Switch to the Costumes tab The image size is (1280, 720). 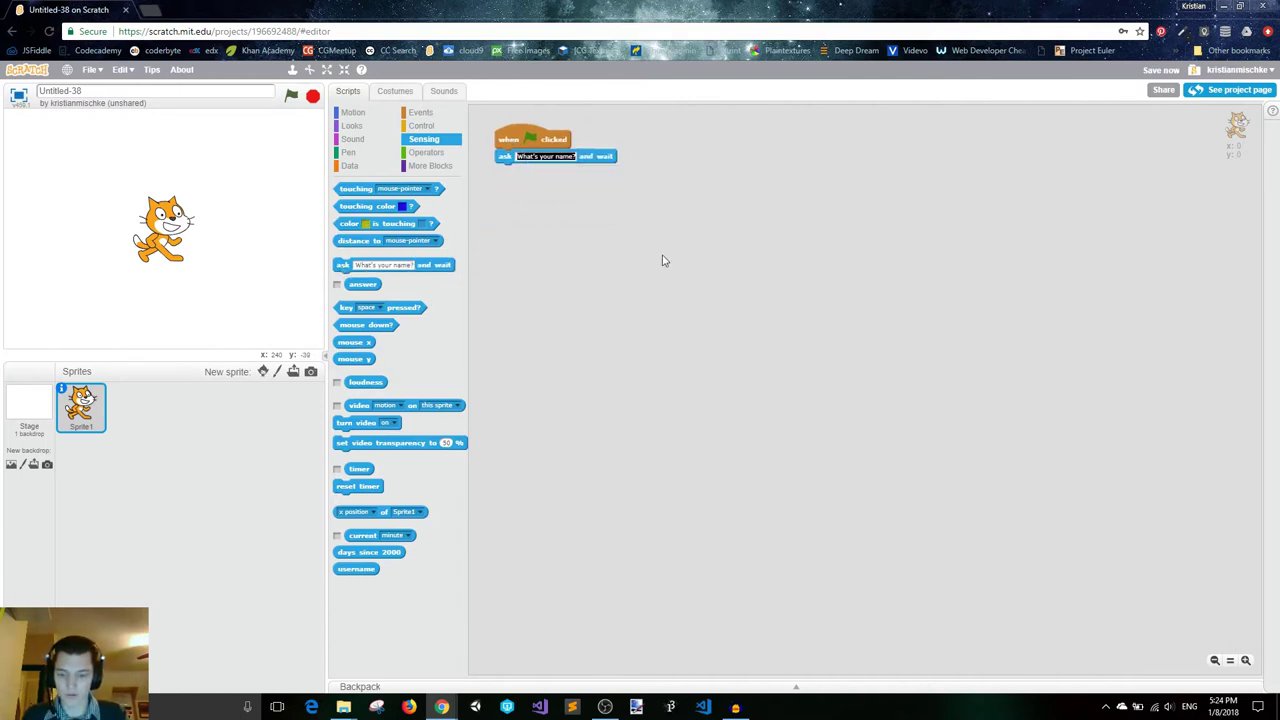click(x=394, y=91)
